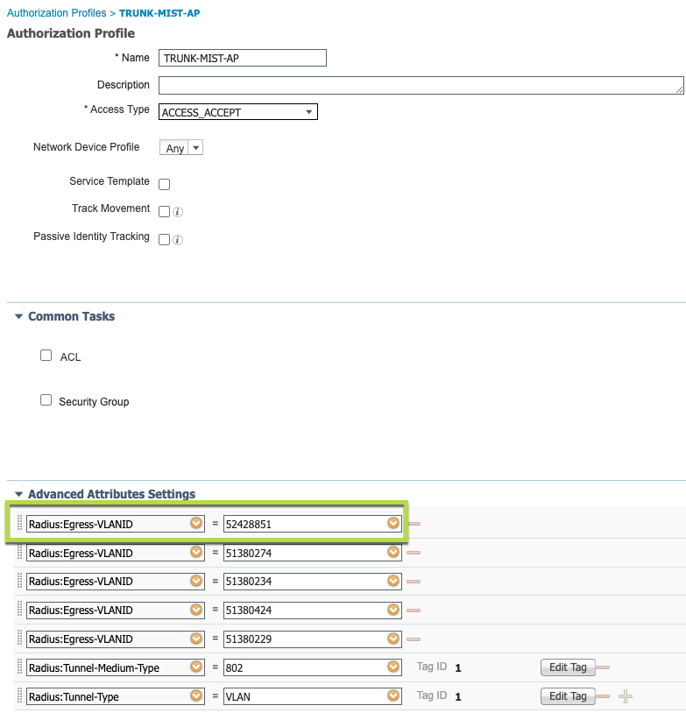This screenshot has width=686, height=720.
Task: Check the Security Group checkbox
Action: [46, 400]
